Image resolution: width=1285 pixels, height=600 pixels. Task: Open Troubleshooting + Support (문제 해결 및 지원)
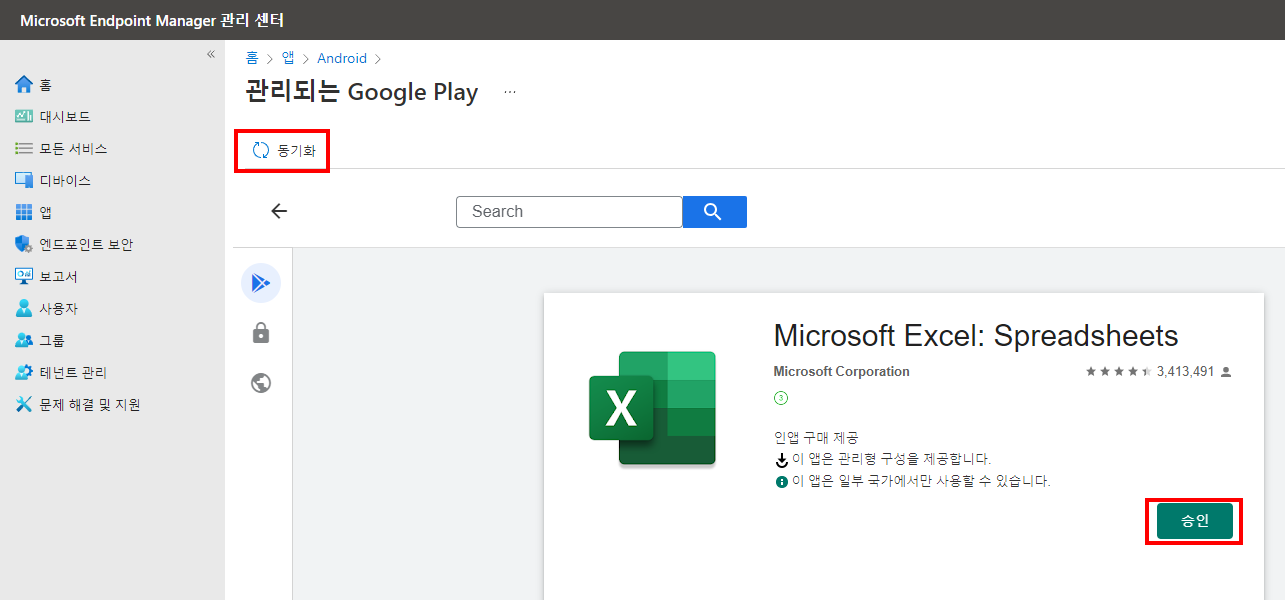78,405
